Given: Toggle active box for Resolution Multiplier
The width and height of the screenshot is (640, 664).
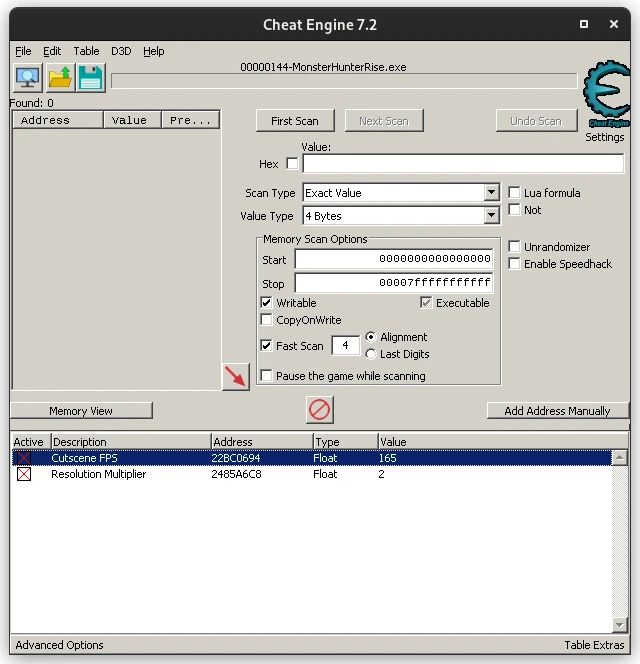Looking at the screenshot, I should pos(24,474).
